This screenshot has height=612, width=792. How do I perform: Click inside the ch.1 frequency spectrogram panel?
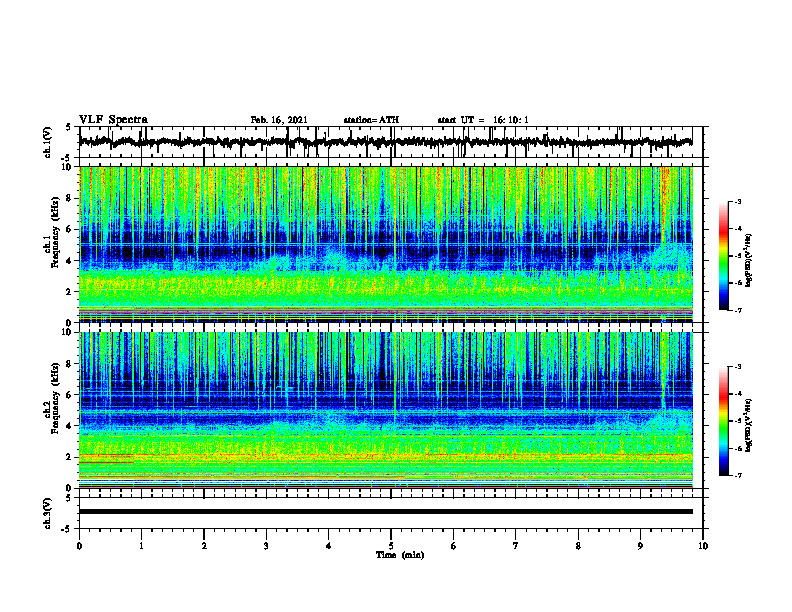point(385,244)
